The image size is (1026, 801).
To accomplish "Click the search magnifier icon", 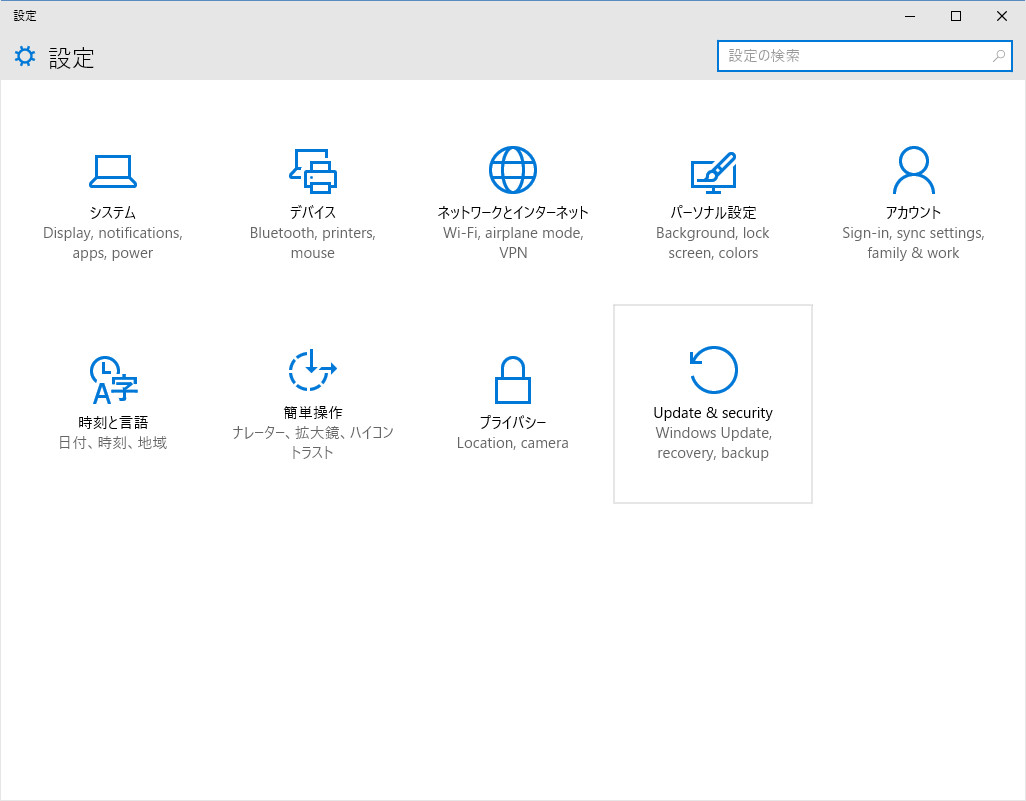I will coord(999,56).
